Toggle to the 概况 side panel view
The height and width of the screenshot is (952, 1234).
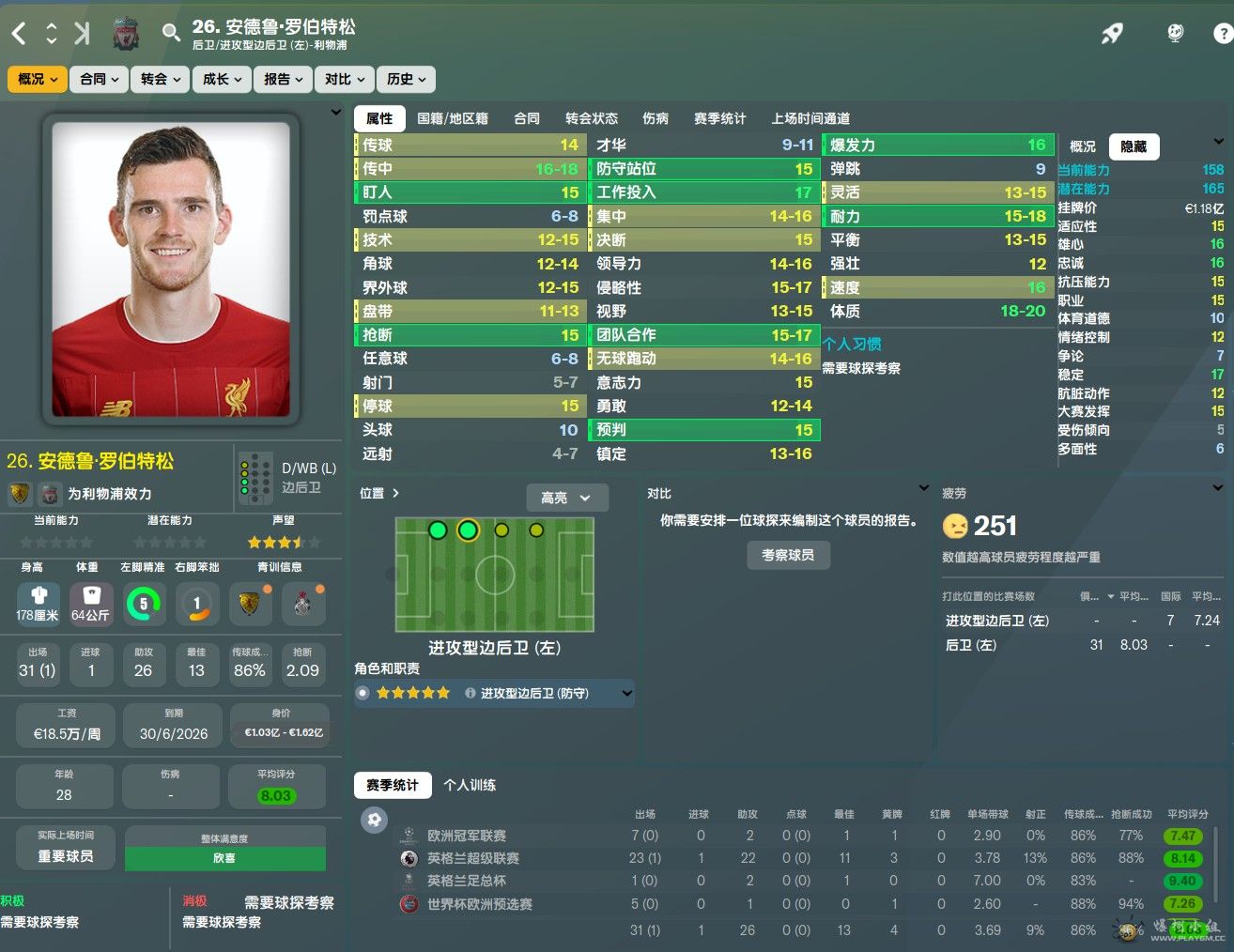tap(1082, 146)
